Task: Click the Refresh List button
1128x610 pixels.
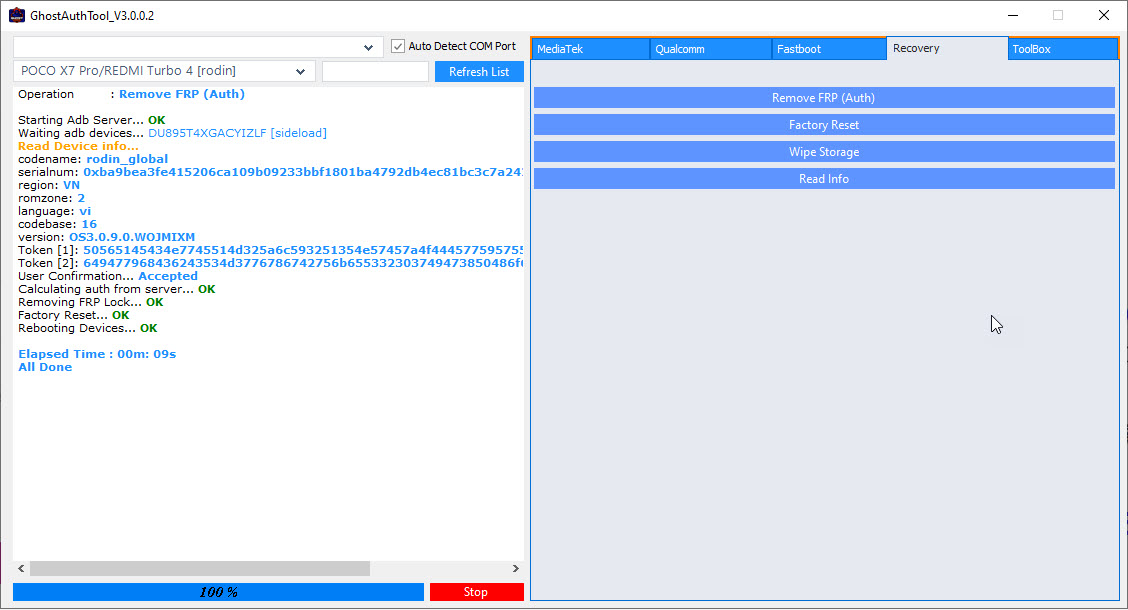Action: click(x=479, y=71)
